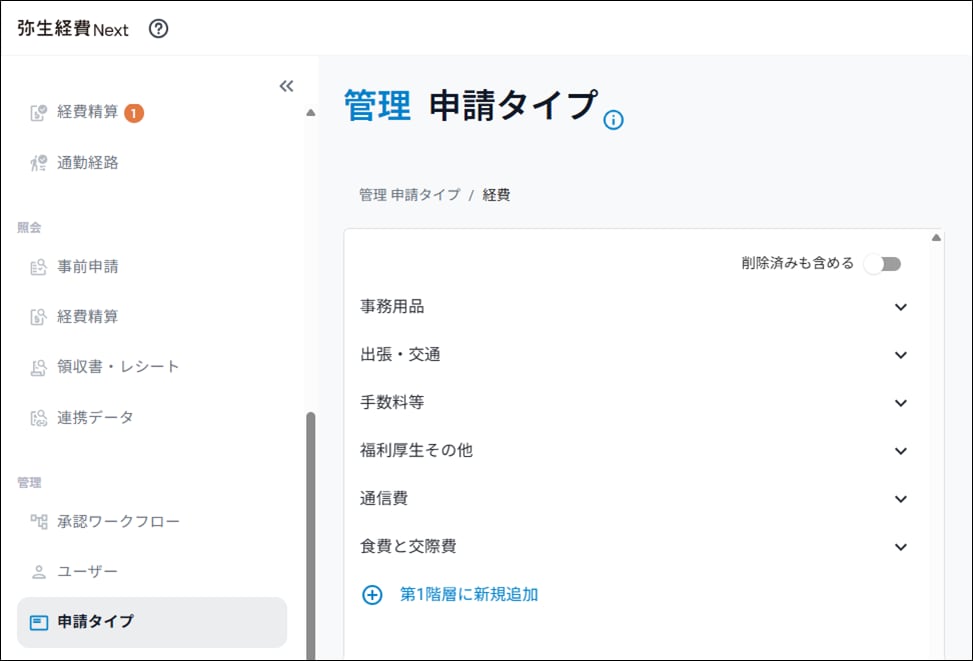Expand the 食費と交際費 category chevron
This screenshot has width=973, height=661.
[900, 547]
